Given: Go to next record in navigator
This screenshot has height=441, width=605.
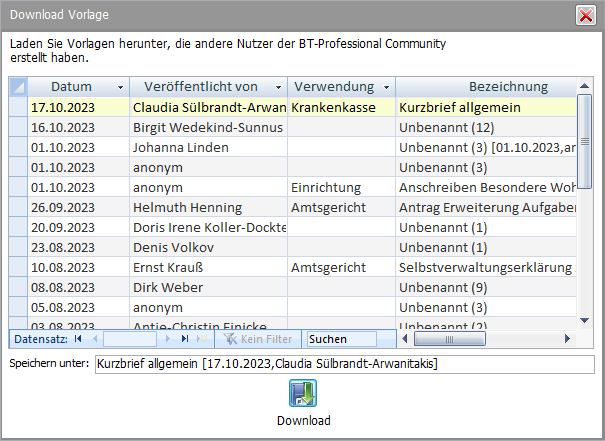Looking at the screenshot, I should pos(166,340).
